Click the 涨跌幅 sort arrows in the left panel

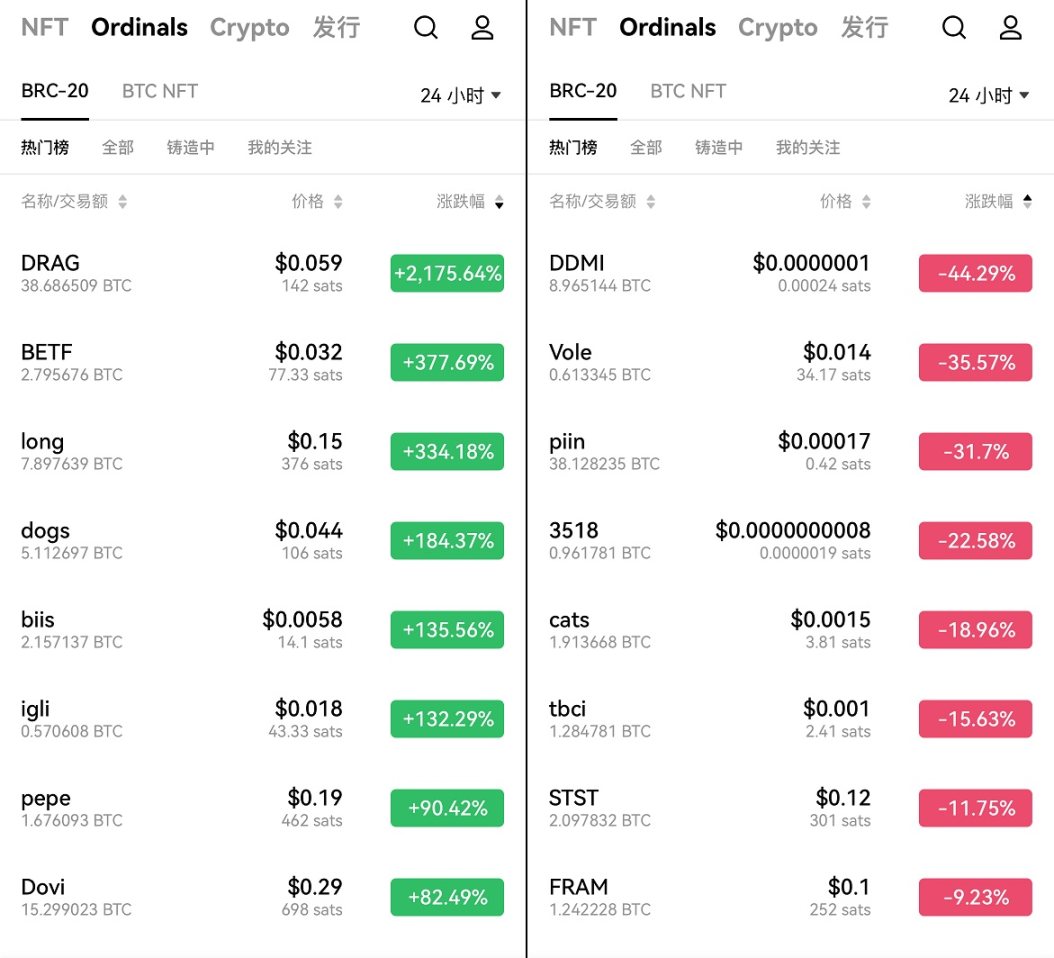coord(499,202)
